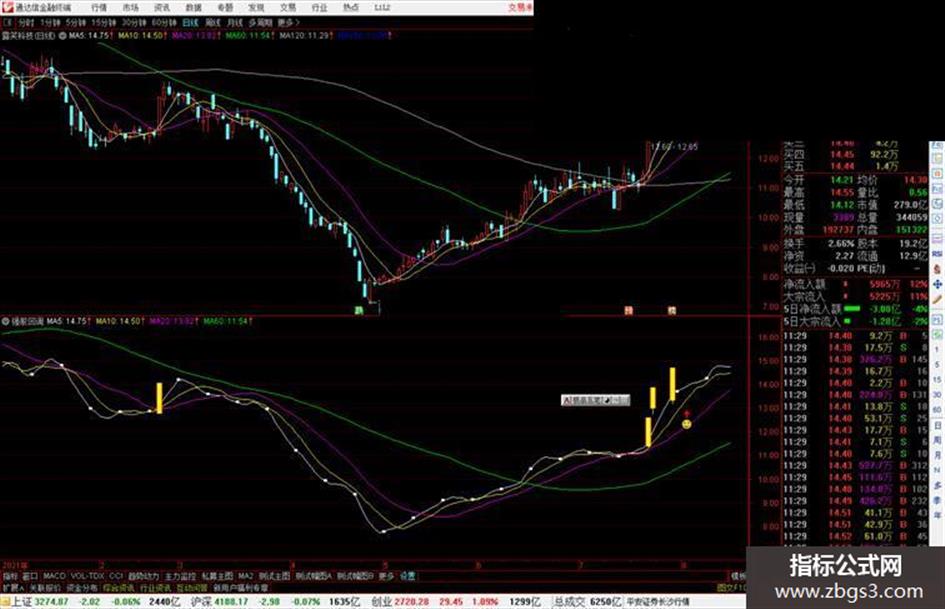
Task: Click the fifth sidebar icon from top
Action: coord(937,203)
